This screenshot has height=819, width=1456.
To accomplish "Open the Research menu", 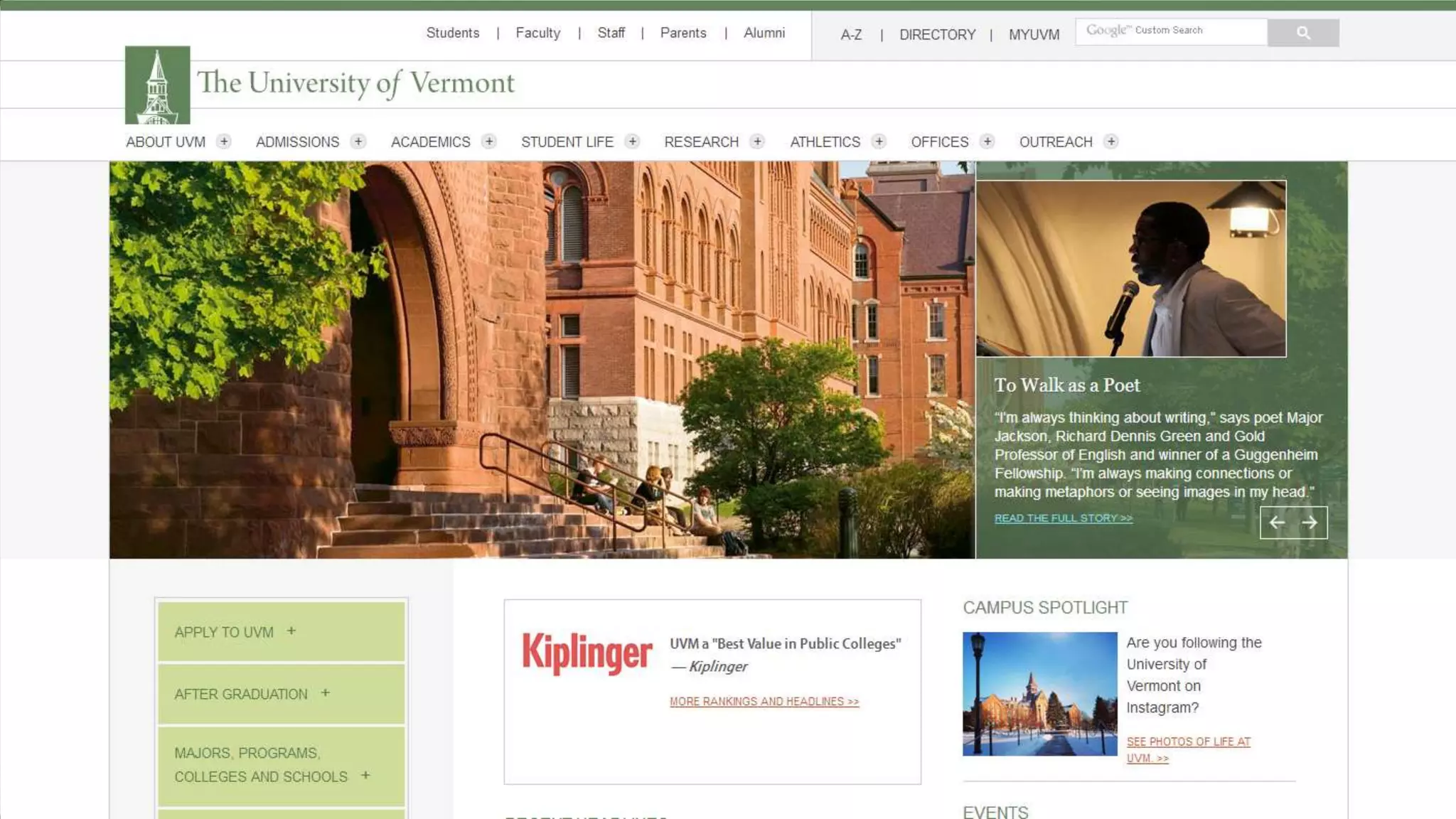I will pyautogui.click(x=701, y=142).
